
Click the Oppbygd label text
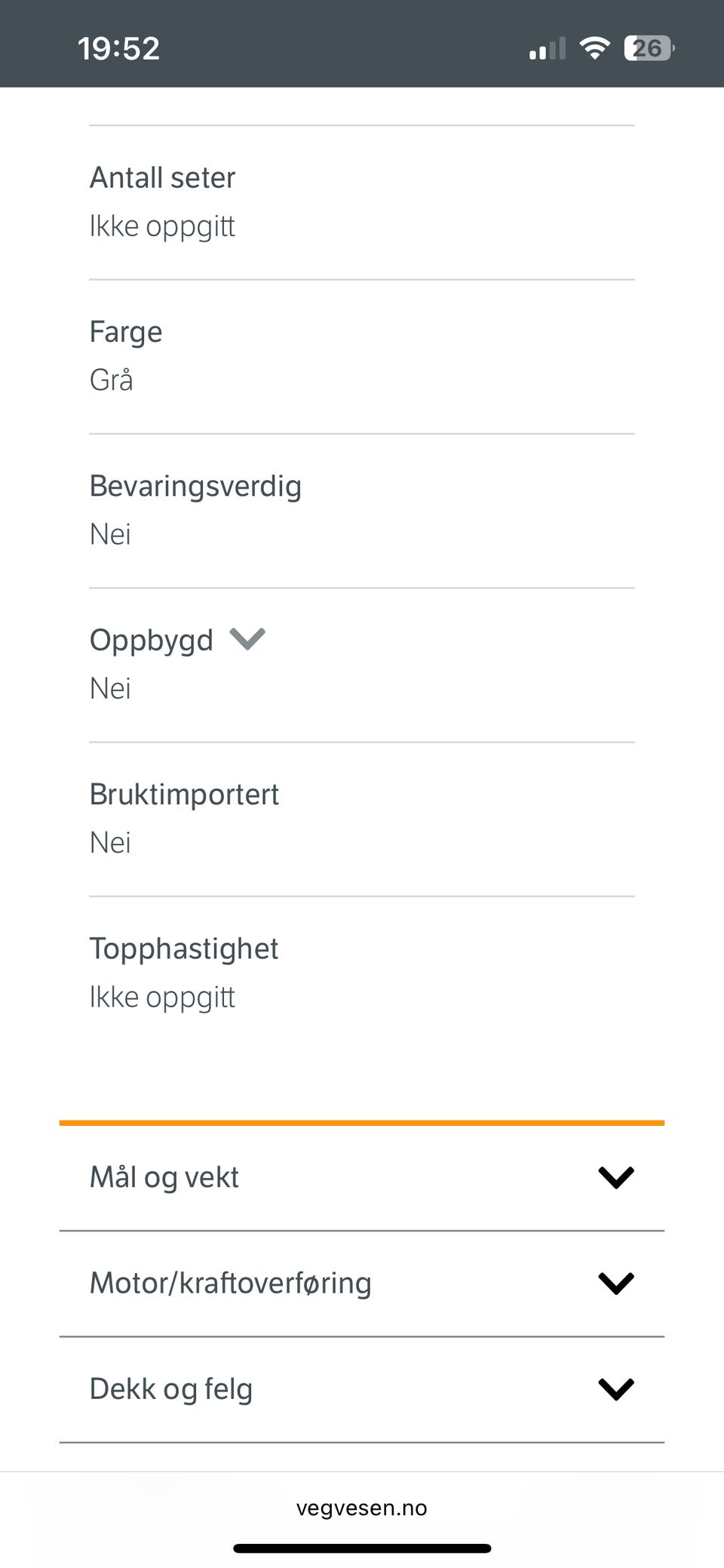point(151,641)
